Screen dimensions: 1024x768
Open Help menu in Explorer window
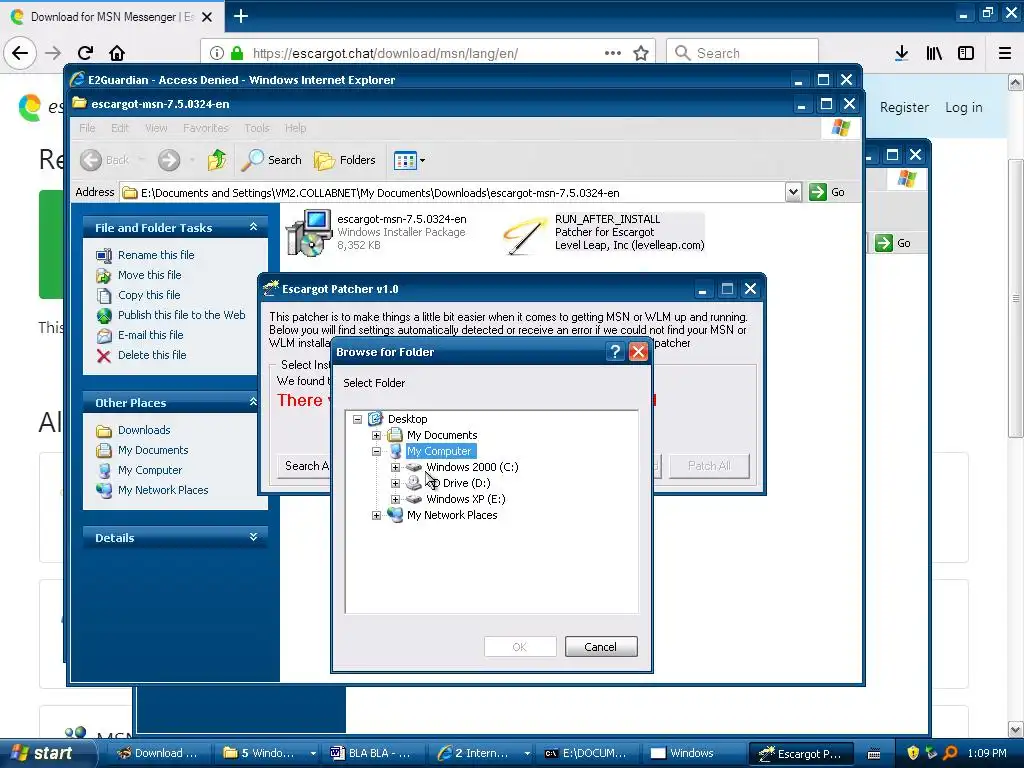295,128
